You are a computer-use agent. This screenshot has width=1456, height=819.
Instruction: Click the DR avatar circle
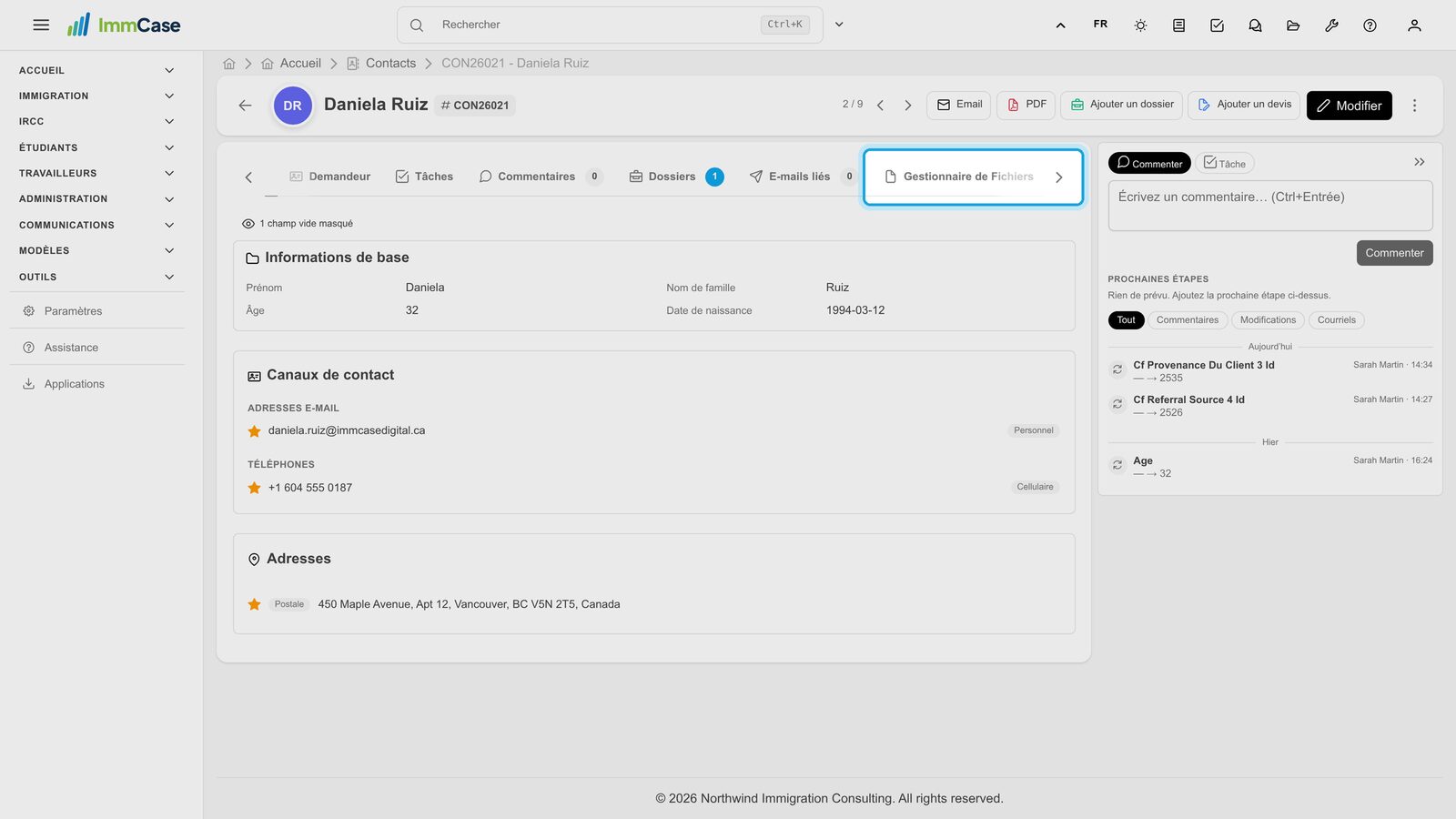(x=293, y=106)
